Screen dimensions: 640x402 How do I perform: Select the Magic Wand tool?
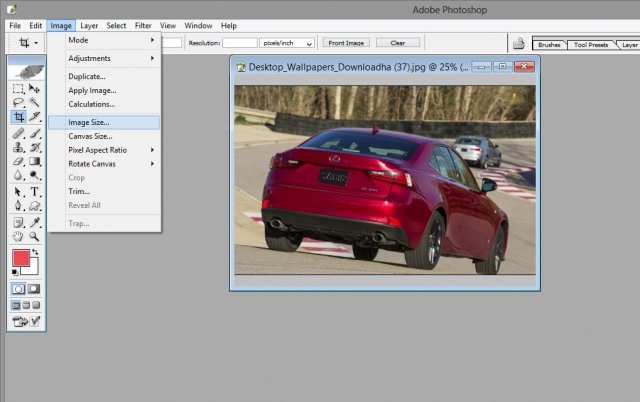(x=35, y=103)
